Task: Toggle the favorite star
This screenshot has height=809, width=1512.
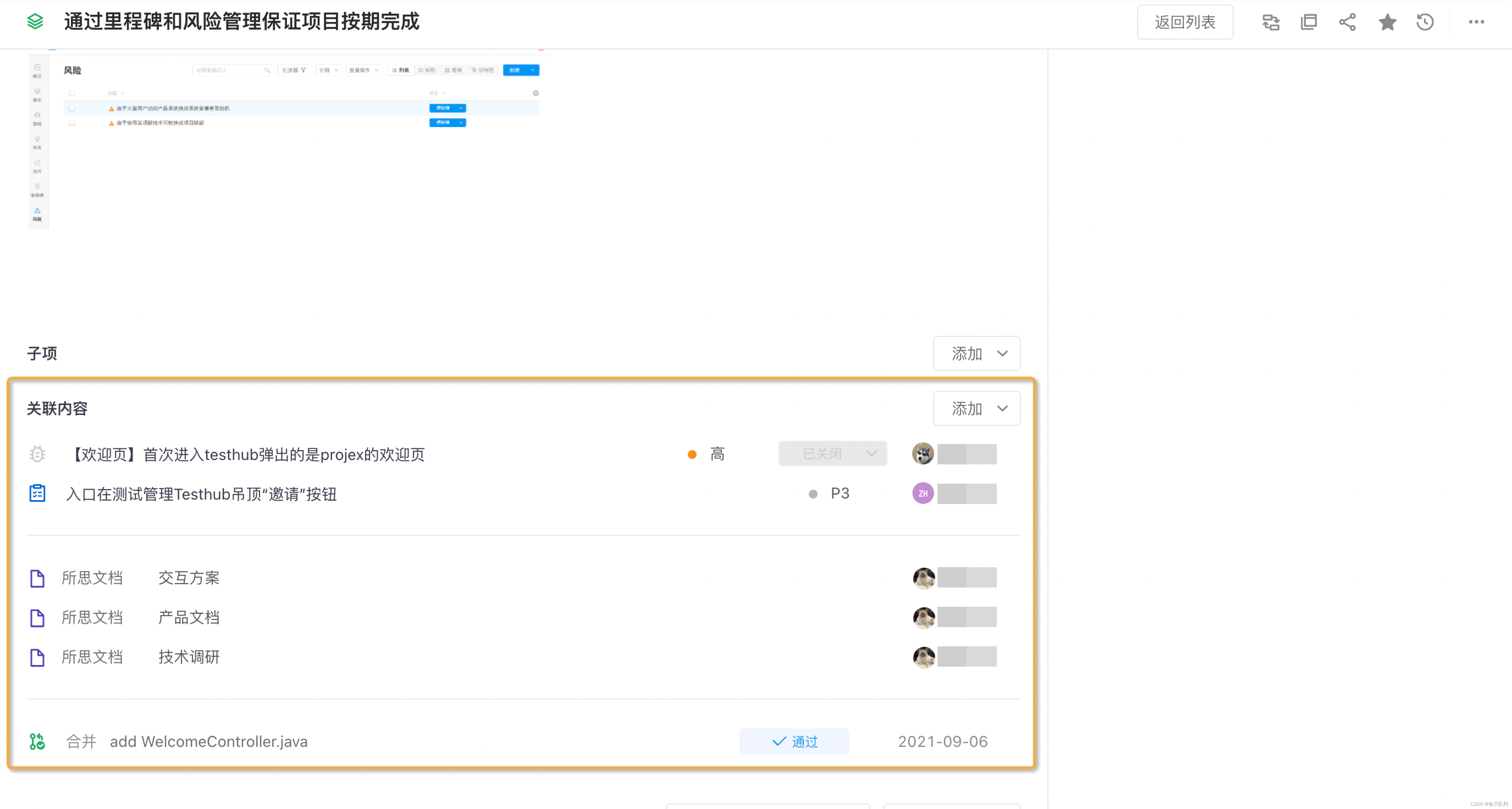Action: (x=1387, y=22)
